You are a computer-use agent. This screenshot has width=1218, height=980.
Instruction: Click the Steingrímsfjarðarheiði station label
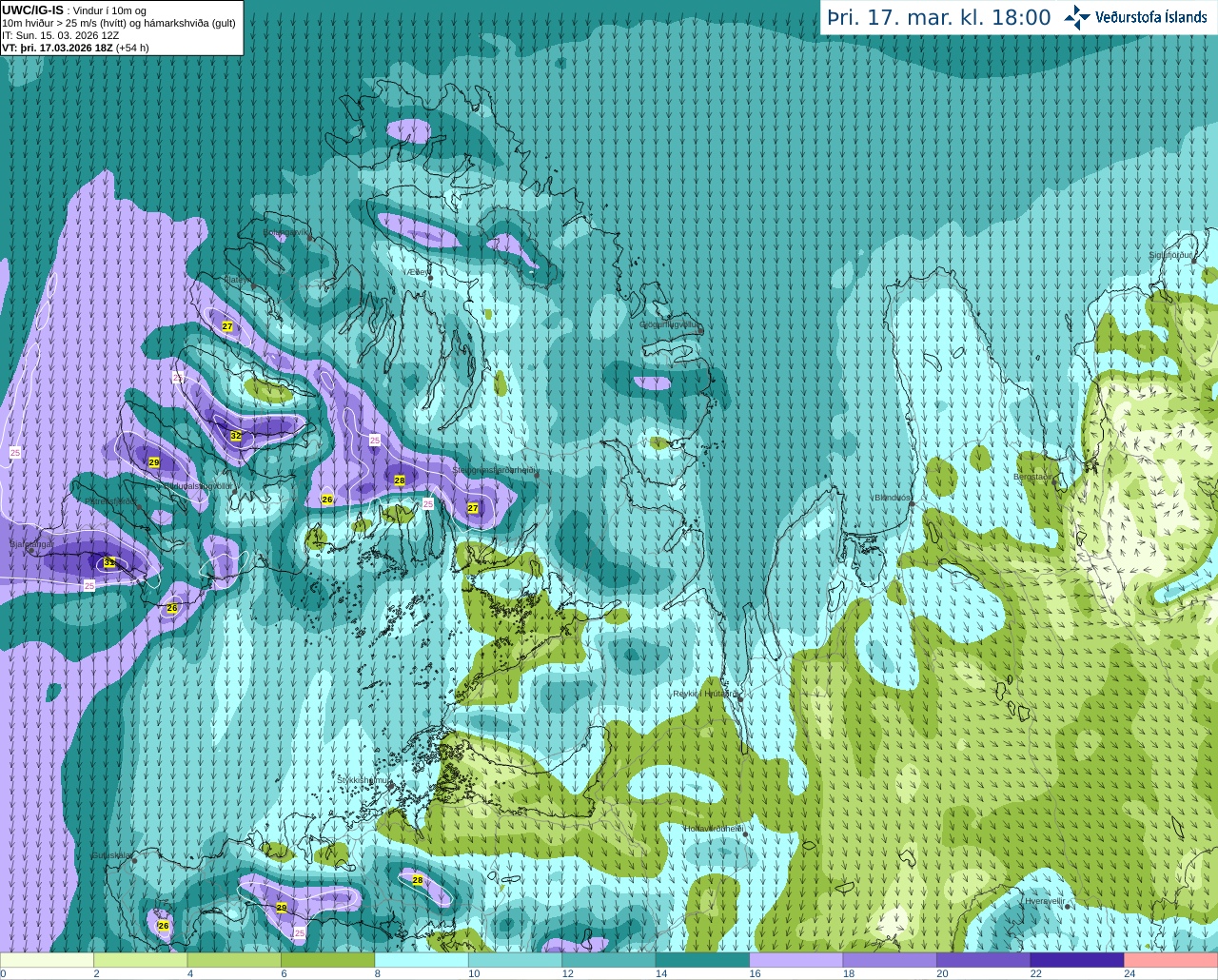click(494, 470)
